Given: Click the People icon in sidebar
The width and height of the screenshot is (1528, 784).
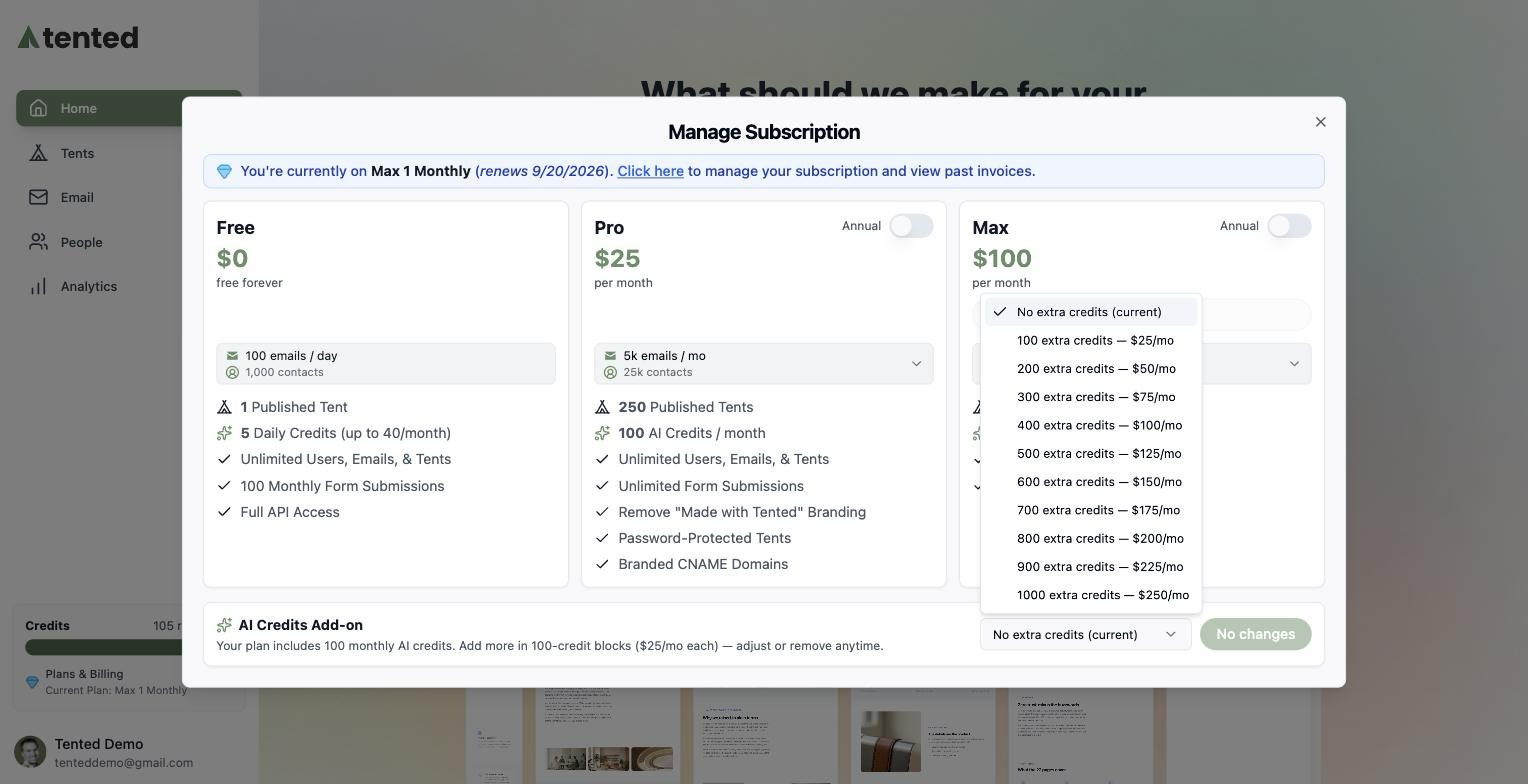Looking at the screenshot, I should point(38,242).
